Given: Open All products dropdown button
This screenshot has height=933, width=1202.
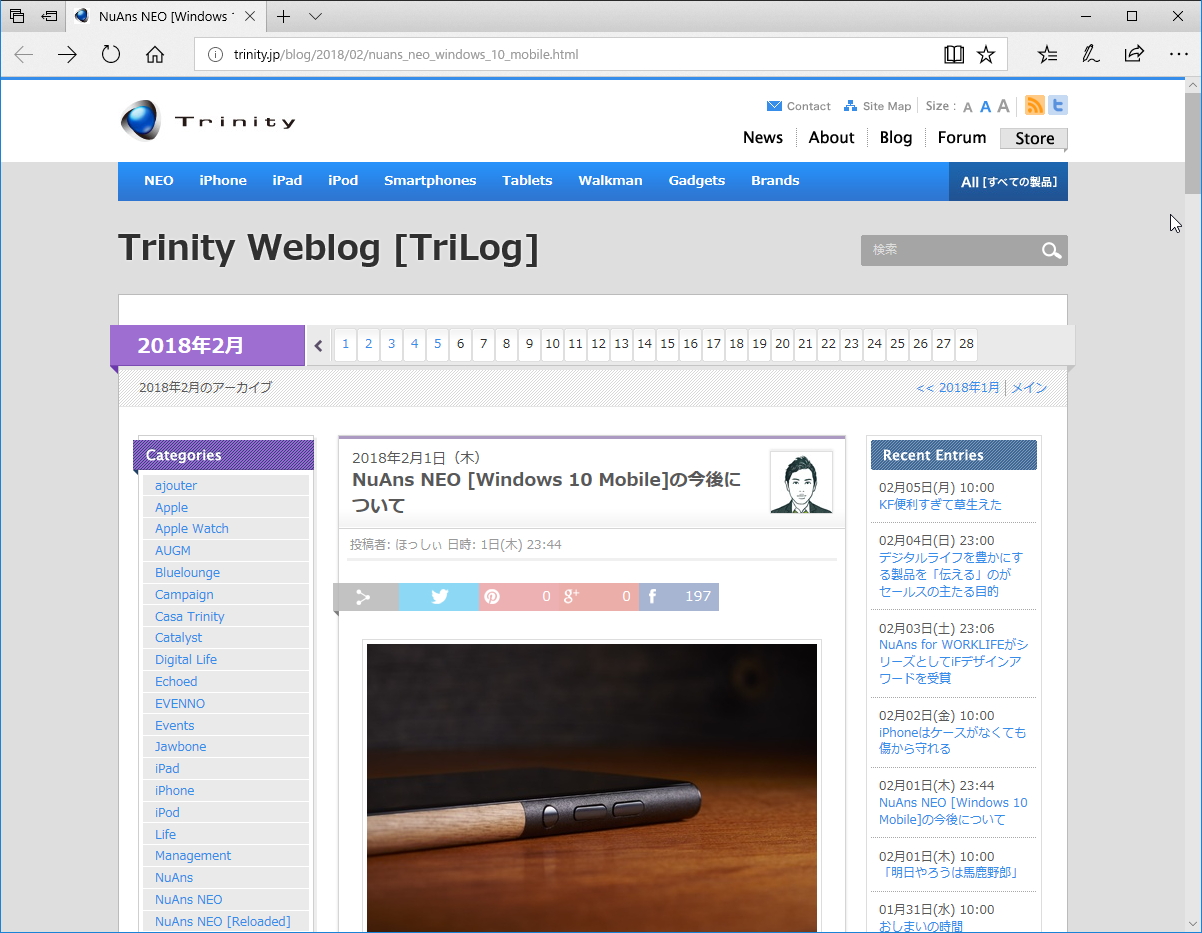Looking at the screenshot, I should tap(1008, 182).
